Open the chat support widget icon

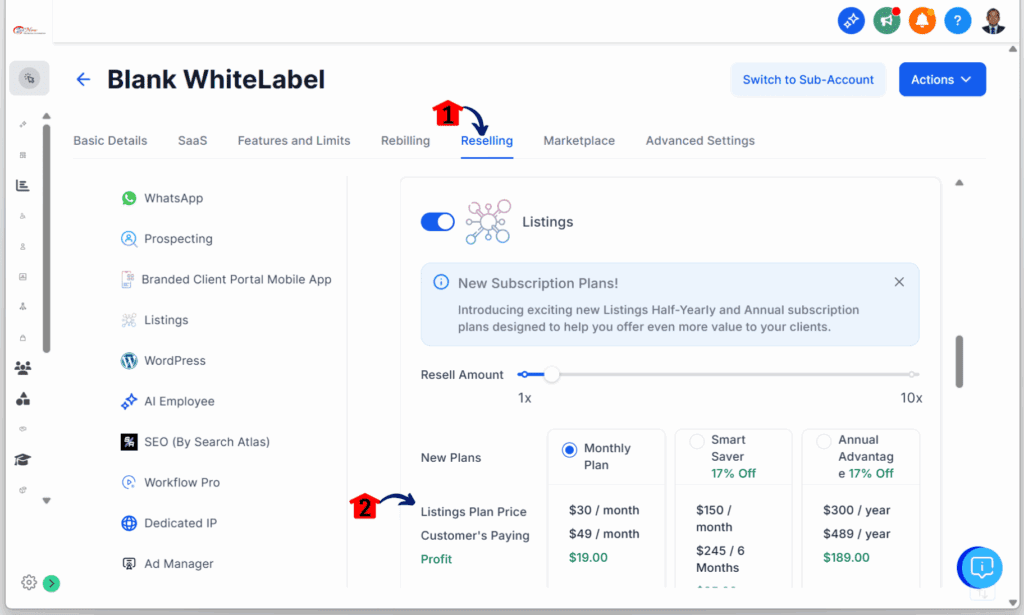981,567
